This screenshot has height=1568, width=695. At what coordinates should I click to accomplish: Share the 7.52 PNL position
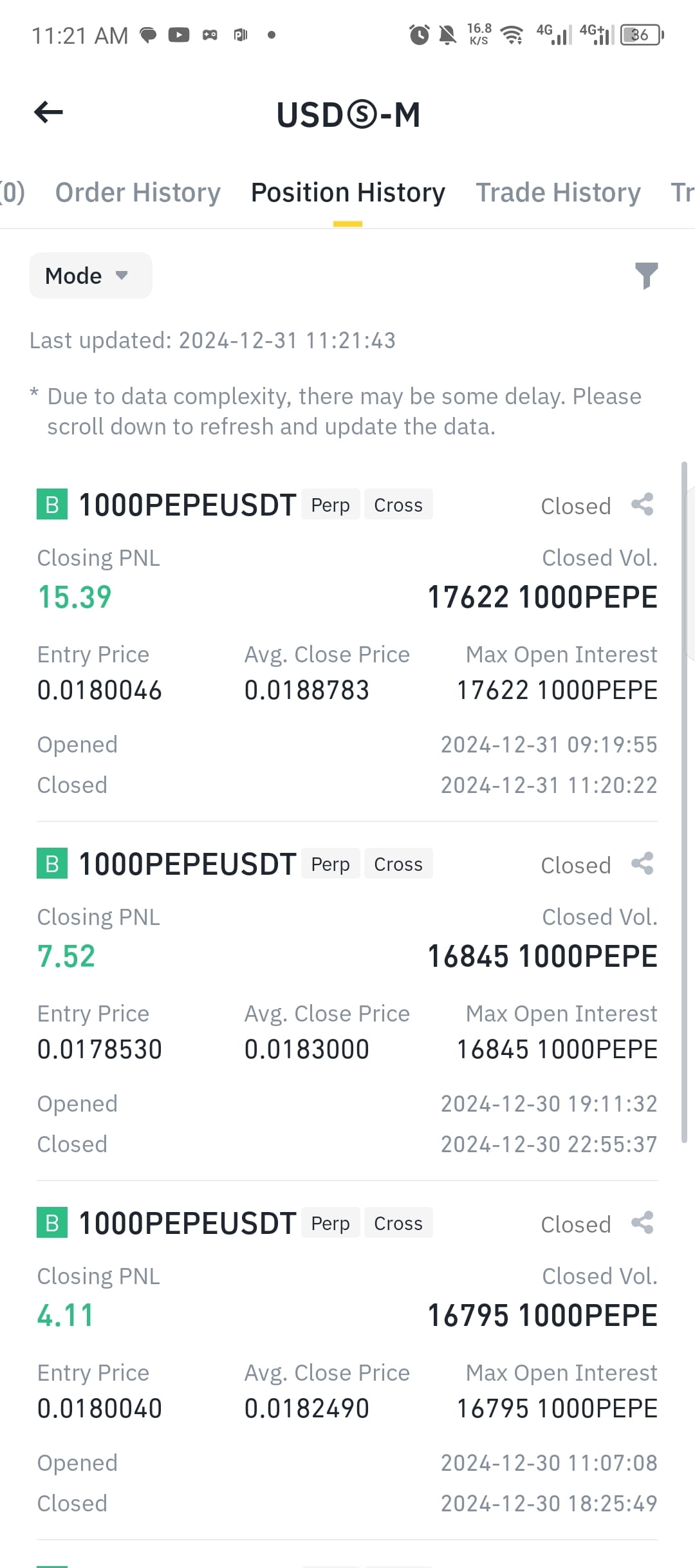(x=642, y=864)
